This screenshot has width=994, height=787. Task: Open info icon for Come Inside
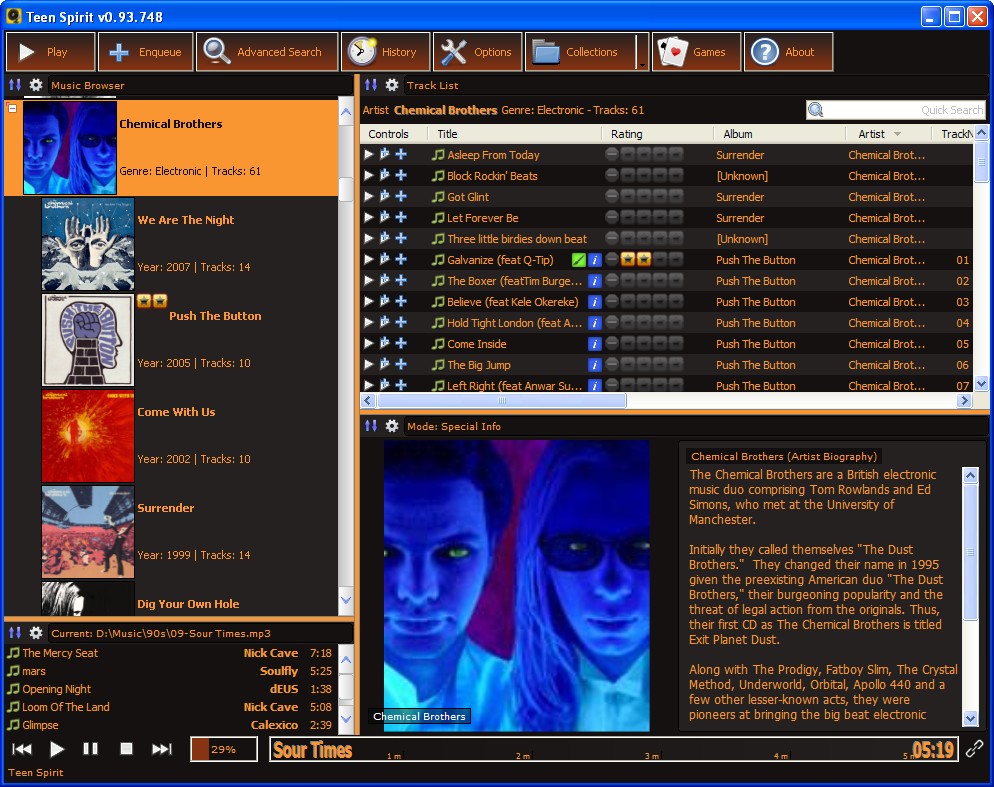(x=595, y=344)
